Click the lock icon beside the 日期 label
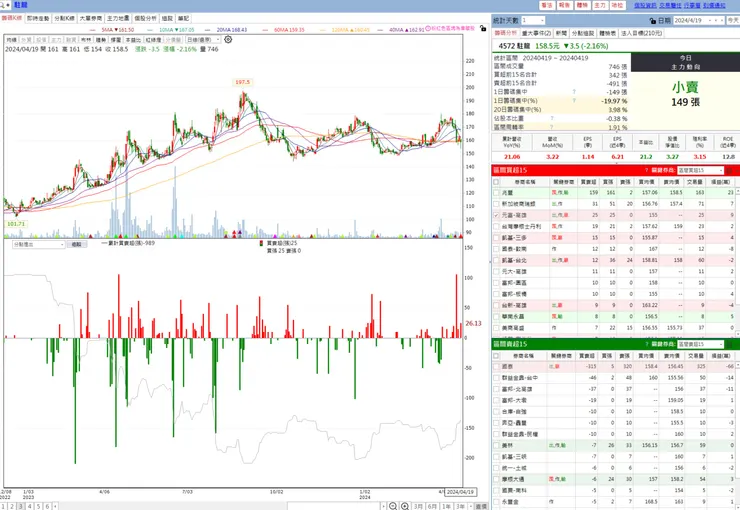Image resolution: width=740 pixels, height=510 pixels. 653,21
